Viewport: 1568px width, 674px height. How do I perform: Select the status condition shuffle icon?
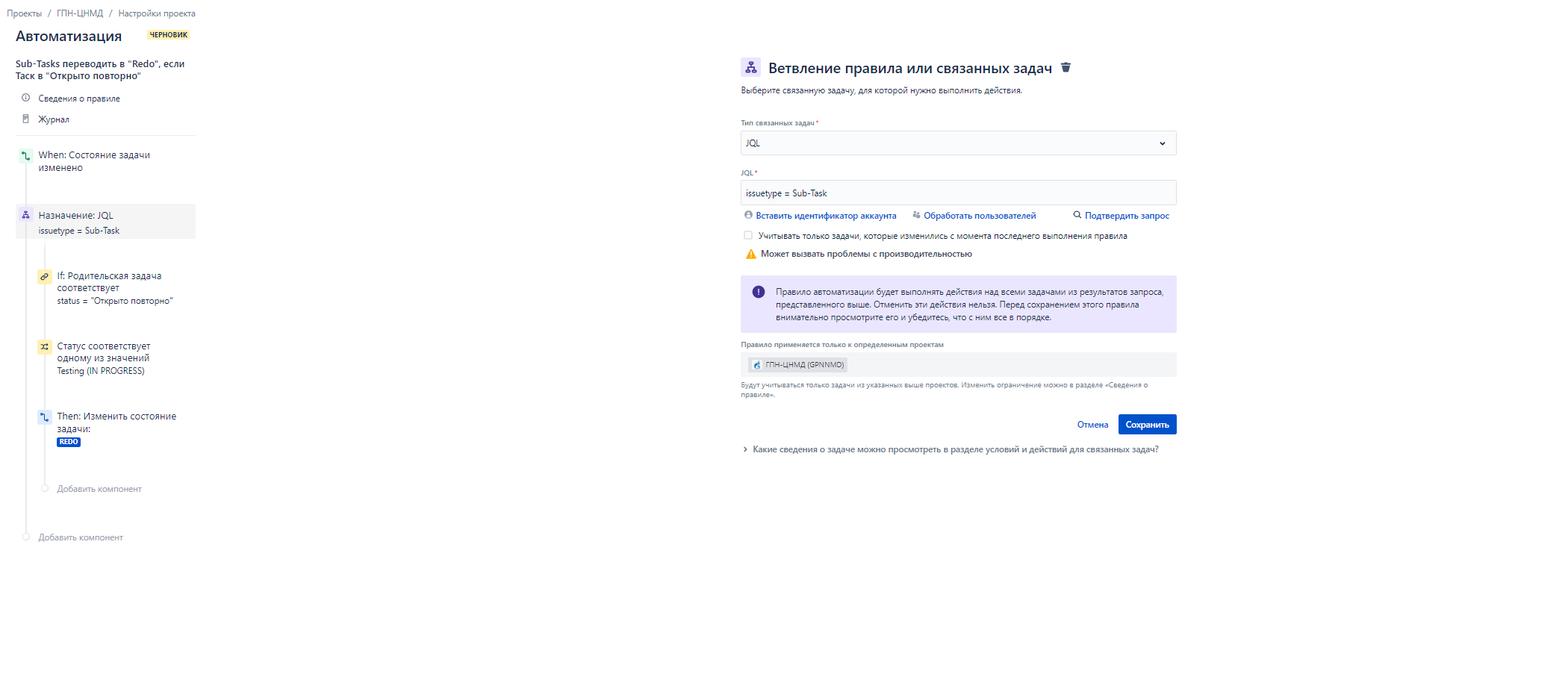[x=45, y=346]
